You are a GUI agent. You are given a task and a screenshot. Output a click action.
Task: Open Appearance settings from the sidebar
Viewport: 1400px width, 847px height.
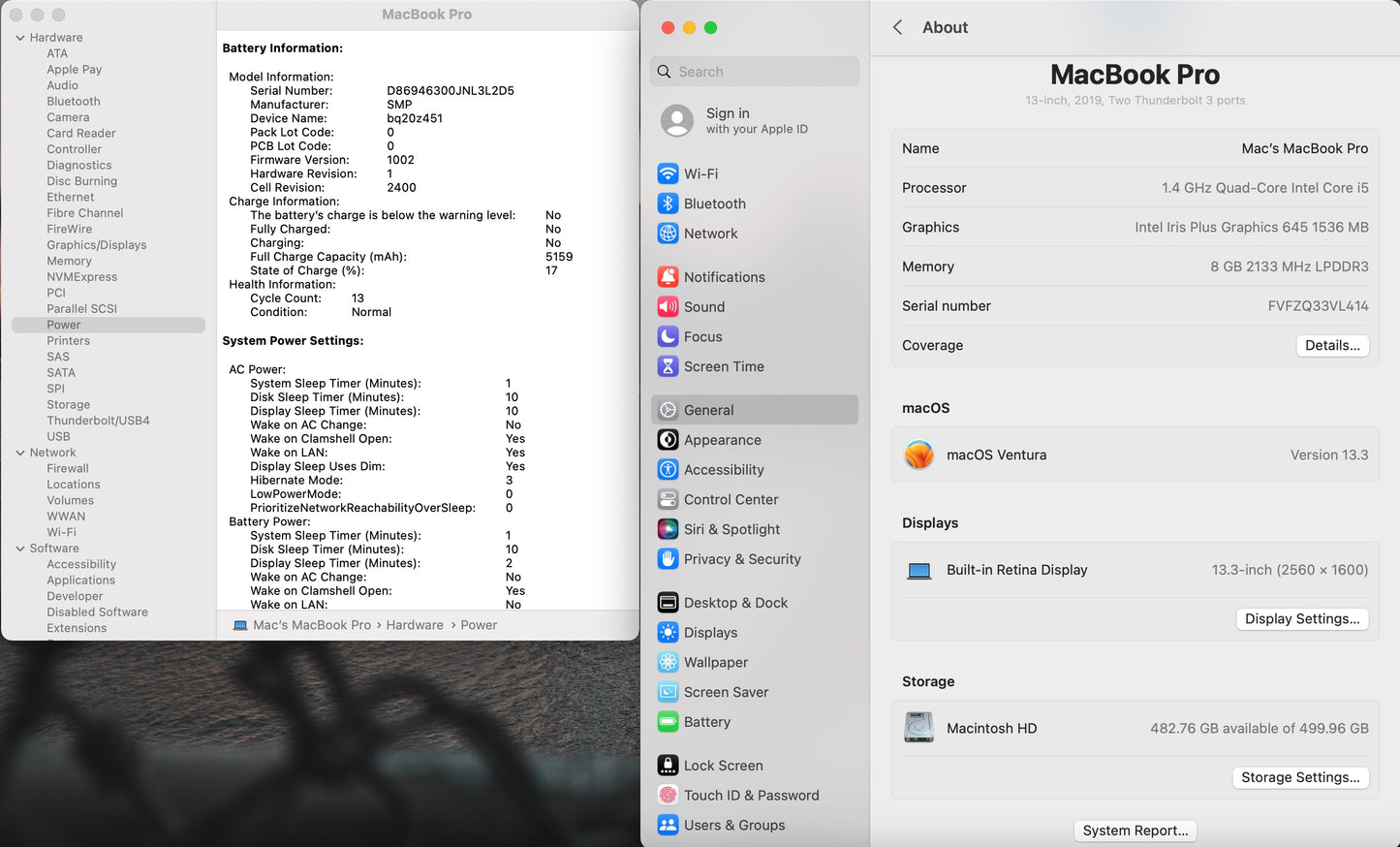pos(668,439)
